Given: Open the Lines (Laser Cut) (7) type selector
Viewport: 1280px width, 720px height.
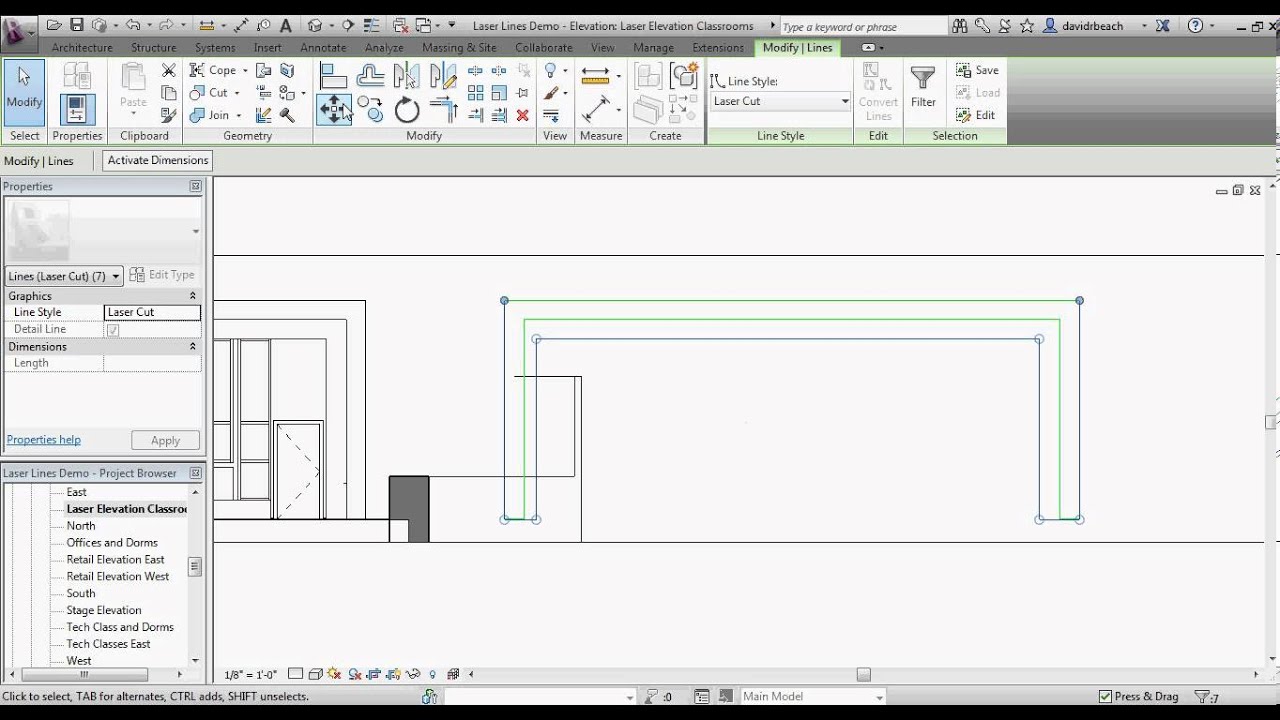Looking at the screenshot, I should click(x=64, y=276).
